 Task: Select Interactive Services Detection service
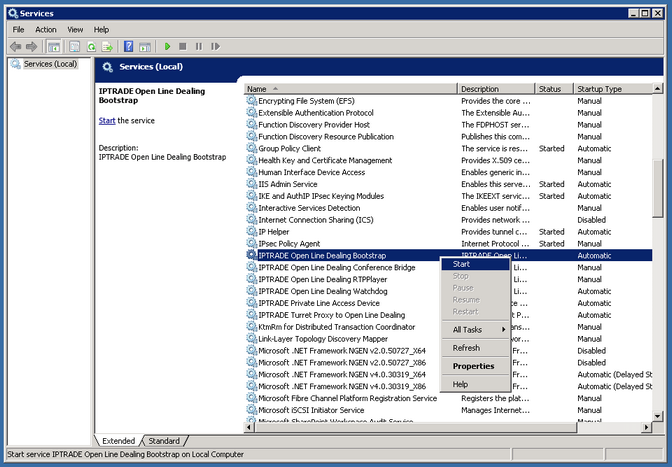coord(309,208)
